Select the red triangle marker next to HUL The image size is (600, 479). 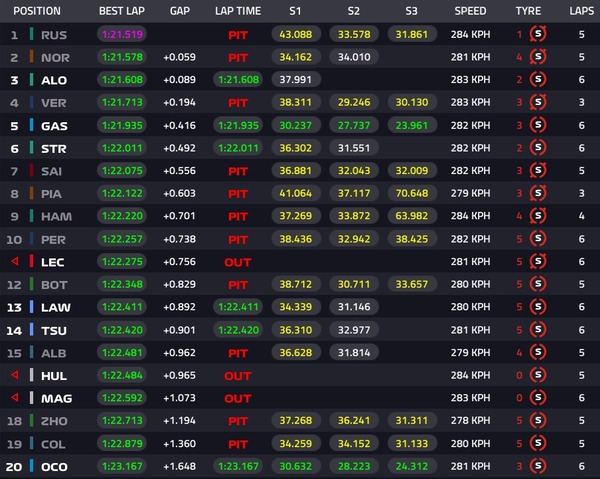14,376
